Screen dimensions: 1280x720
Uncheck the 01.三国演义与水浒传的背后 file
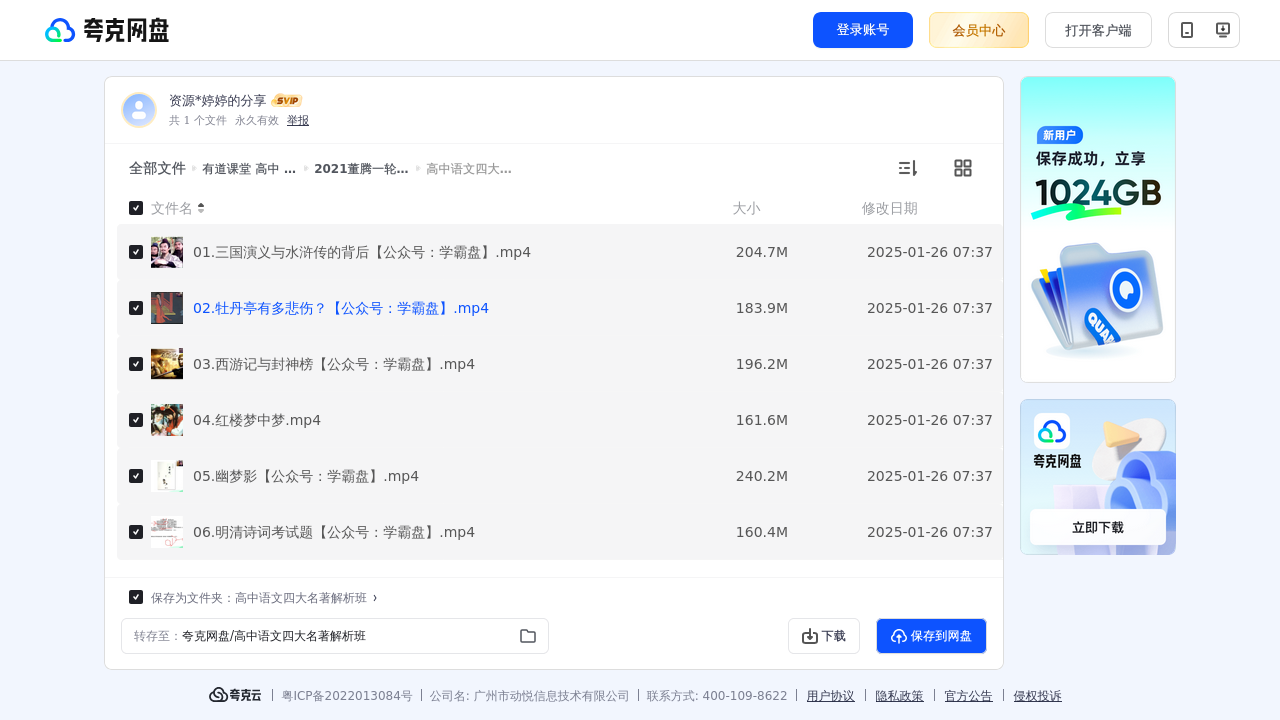[x=136, y=252]
